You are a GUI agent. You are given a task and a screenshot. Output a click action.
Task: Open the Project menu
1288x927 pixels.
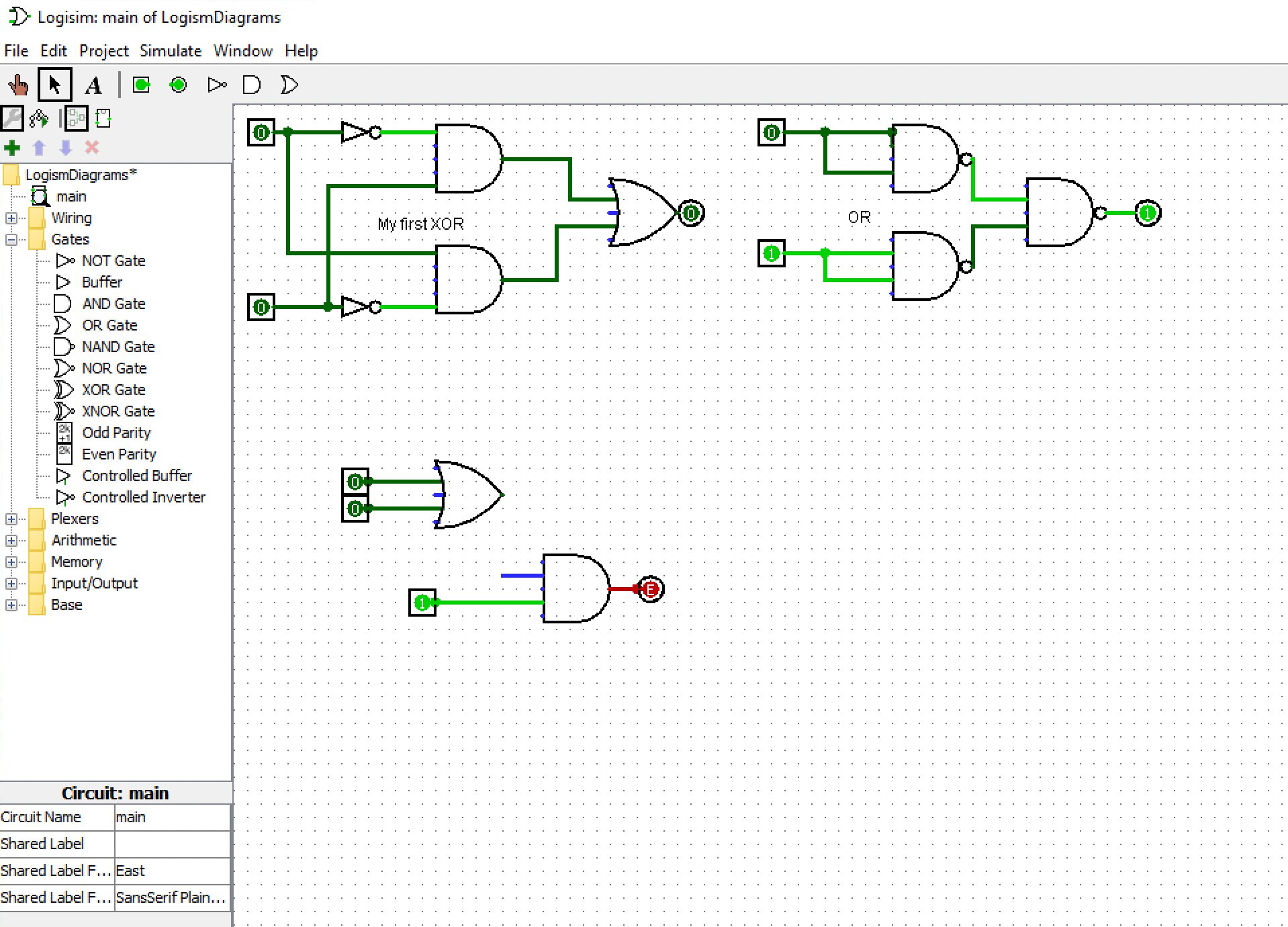tap(103, 51)
